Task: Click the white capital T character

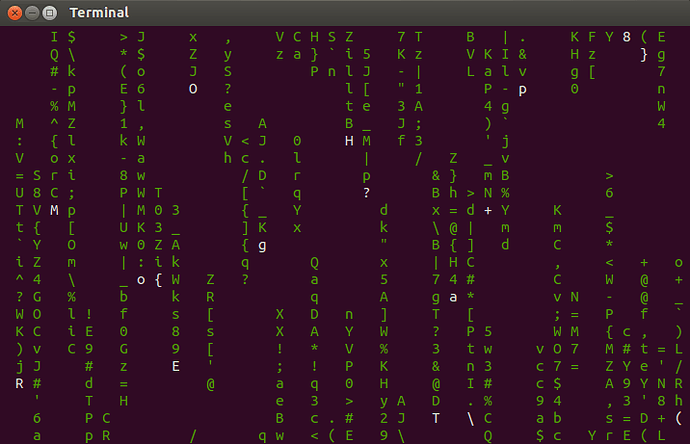Action: click(x=436, y=418)
